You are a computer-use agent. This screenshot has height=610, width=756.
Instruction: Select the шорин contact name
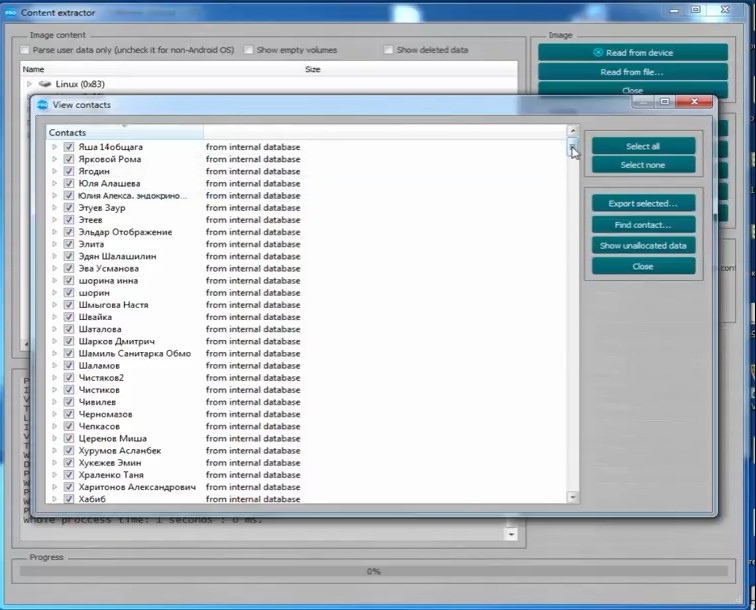(94, 293)
